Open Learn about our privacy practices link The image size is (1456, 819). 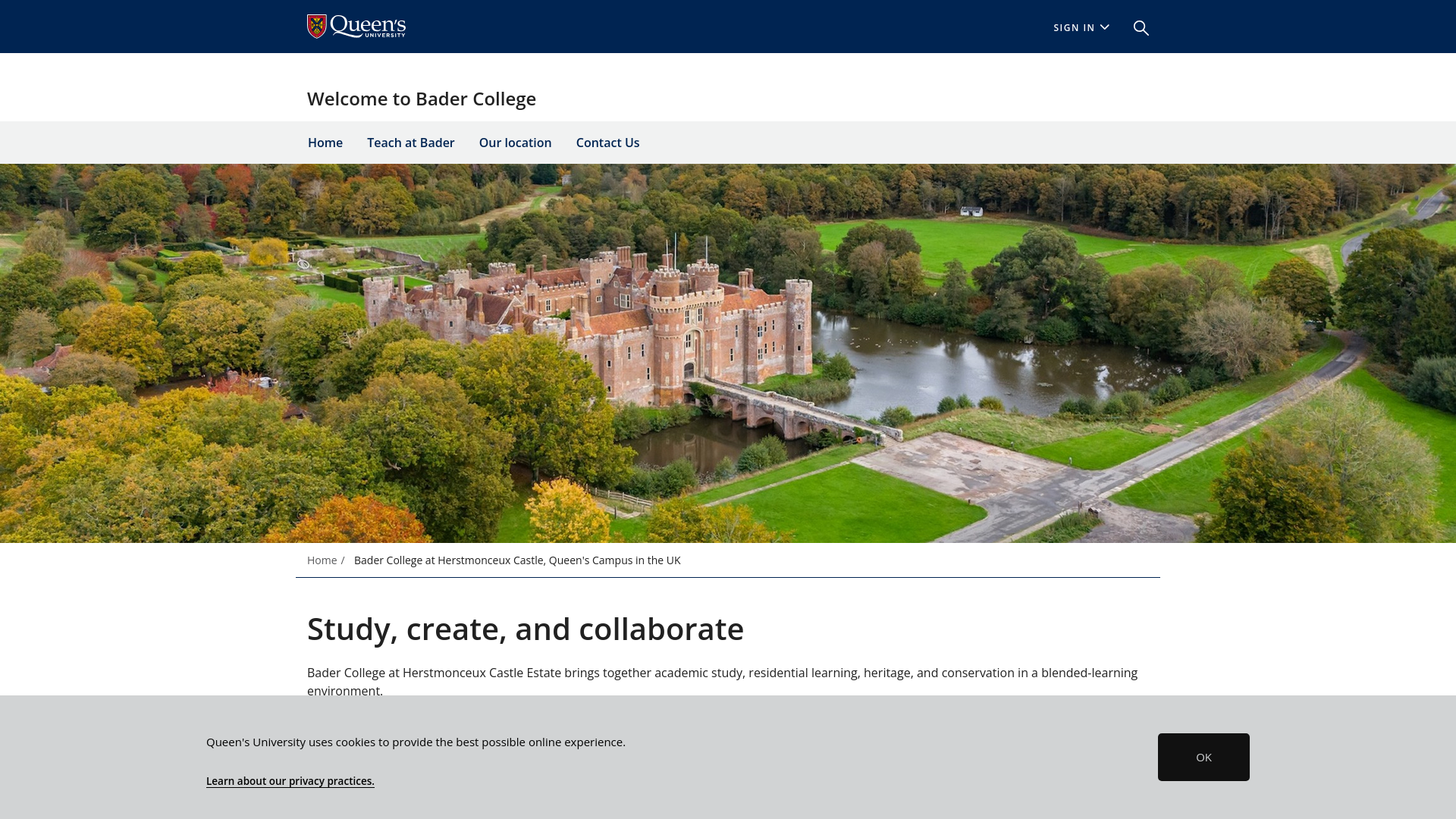point(290,781)
